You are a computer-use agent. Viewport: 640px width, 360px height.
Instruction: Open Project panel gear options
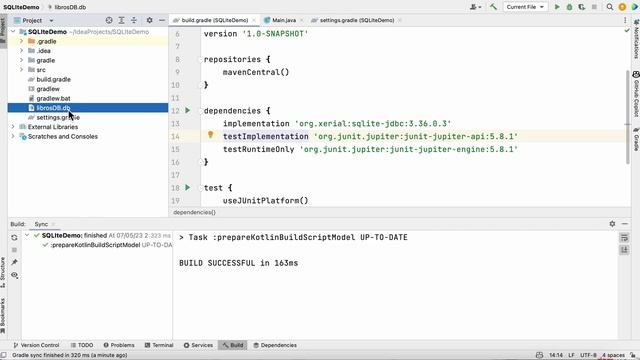click(149, 20)
